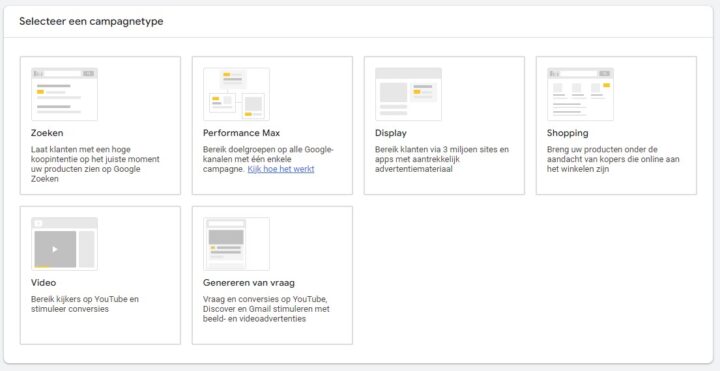Image resolution: width=720 pixels, height=371 pixels.
Task: Click the Zoeken campaign illustration icon
Action: pyautogui.click(x=64, y=94)
